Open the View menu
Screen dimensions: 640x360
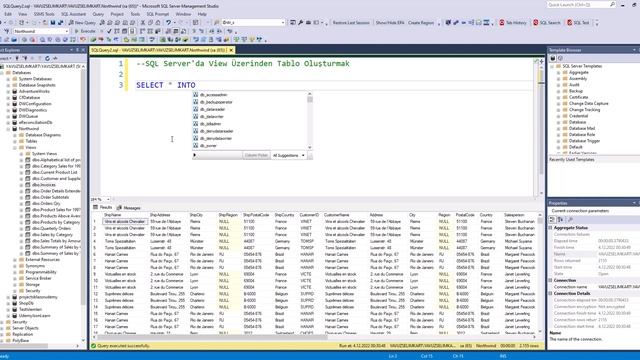click(x=22, y=14)
